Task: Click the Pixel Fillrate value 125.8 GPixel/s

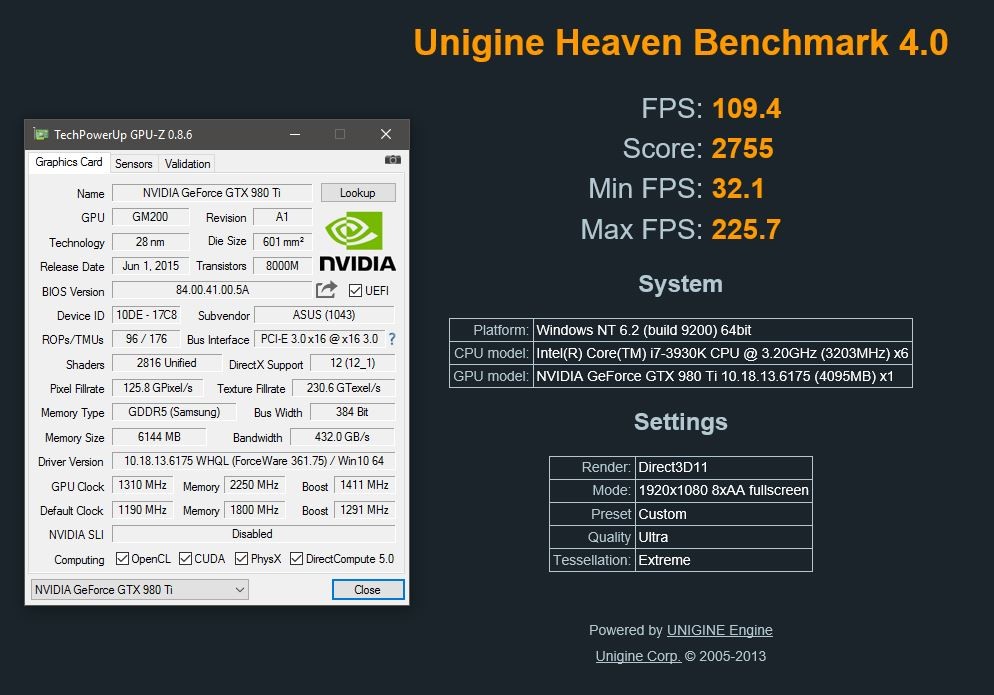Action: click(x=158, y=388)
